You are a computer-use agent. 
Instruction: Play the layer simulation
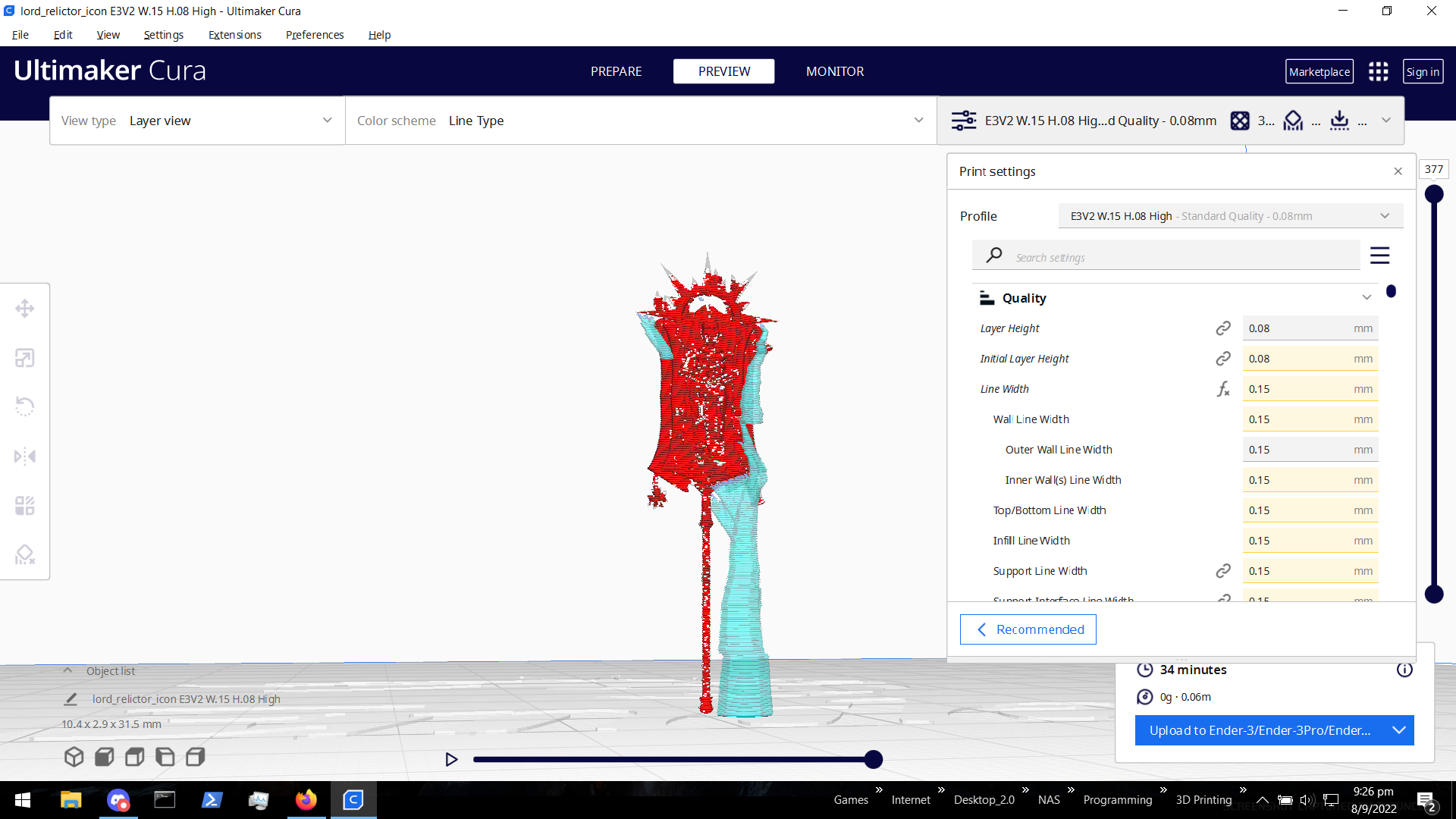pos(451,759)
